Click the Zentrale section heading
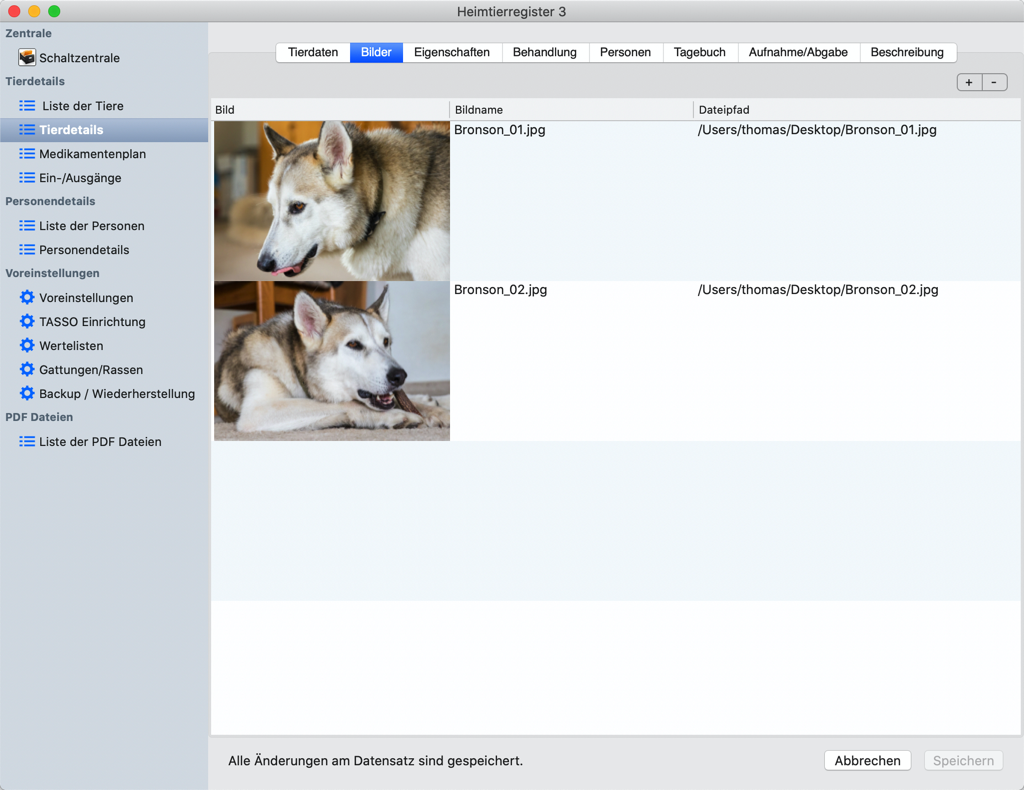The height and width of the screenshot is (790, 1024). [28, 33]
